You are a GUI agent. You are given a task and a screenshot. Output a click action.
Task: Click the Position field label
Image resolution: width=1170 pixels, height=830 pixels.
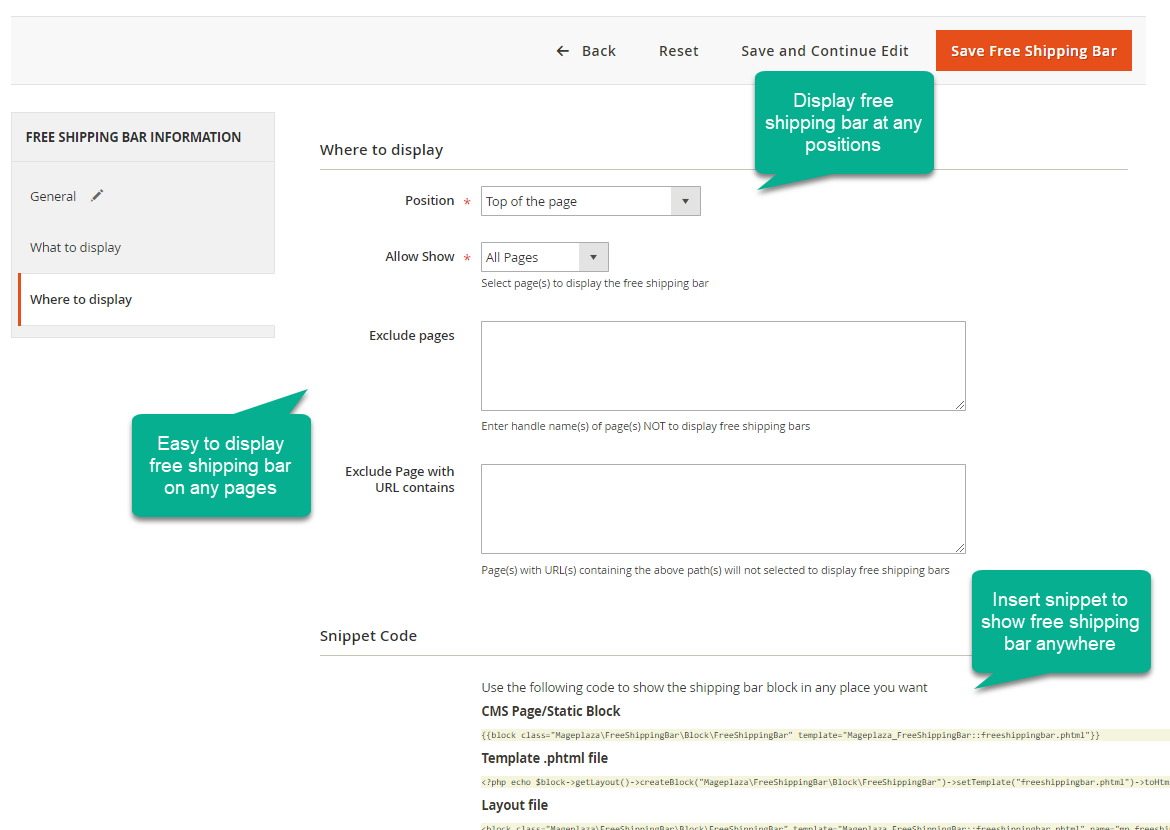pyautogui.click(x=430, y=201)
